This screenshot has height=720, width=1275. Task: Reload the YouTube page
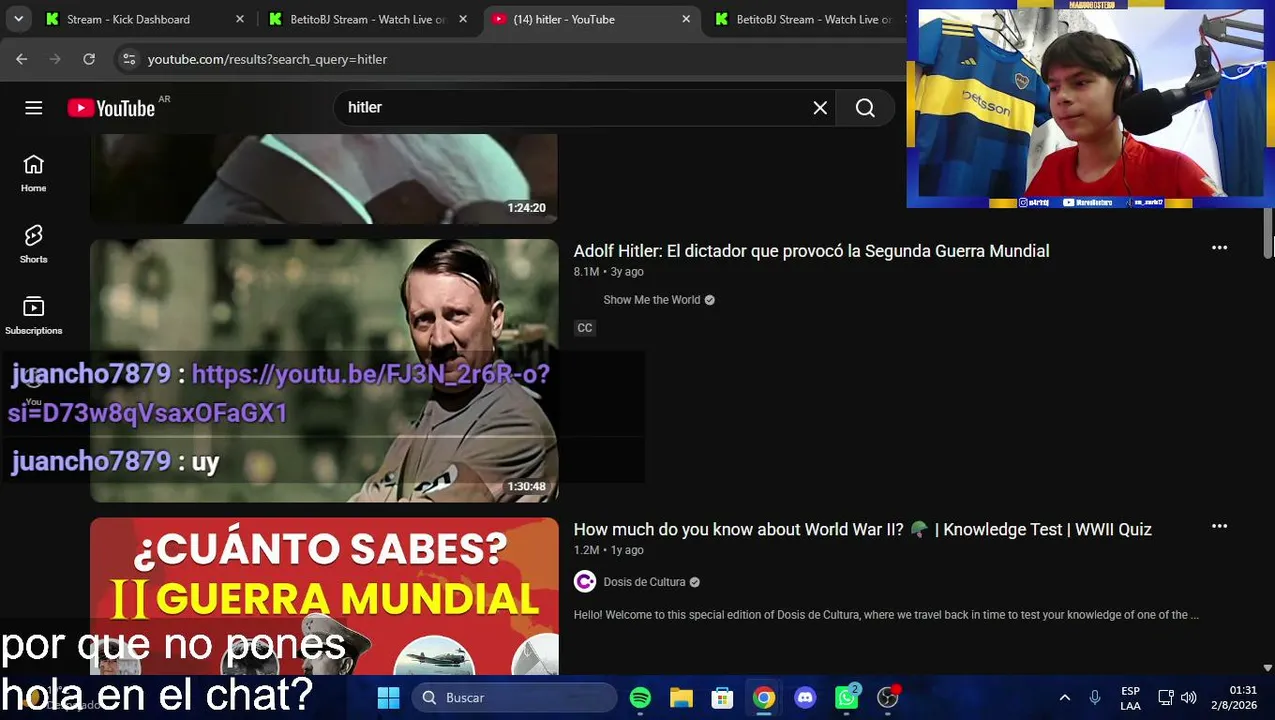pyautogui.click(x=89, y=59)
